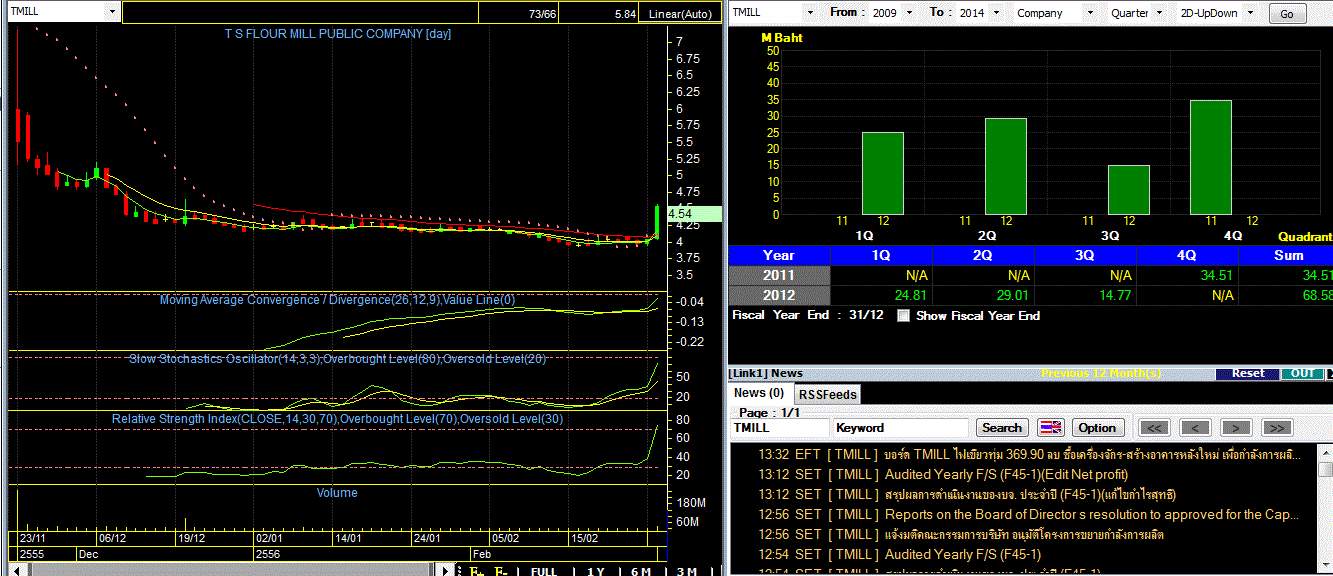Open the From year 2009 dropdown
This screenshot has width=1333, height=576.
point(909,13)
